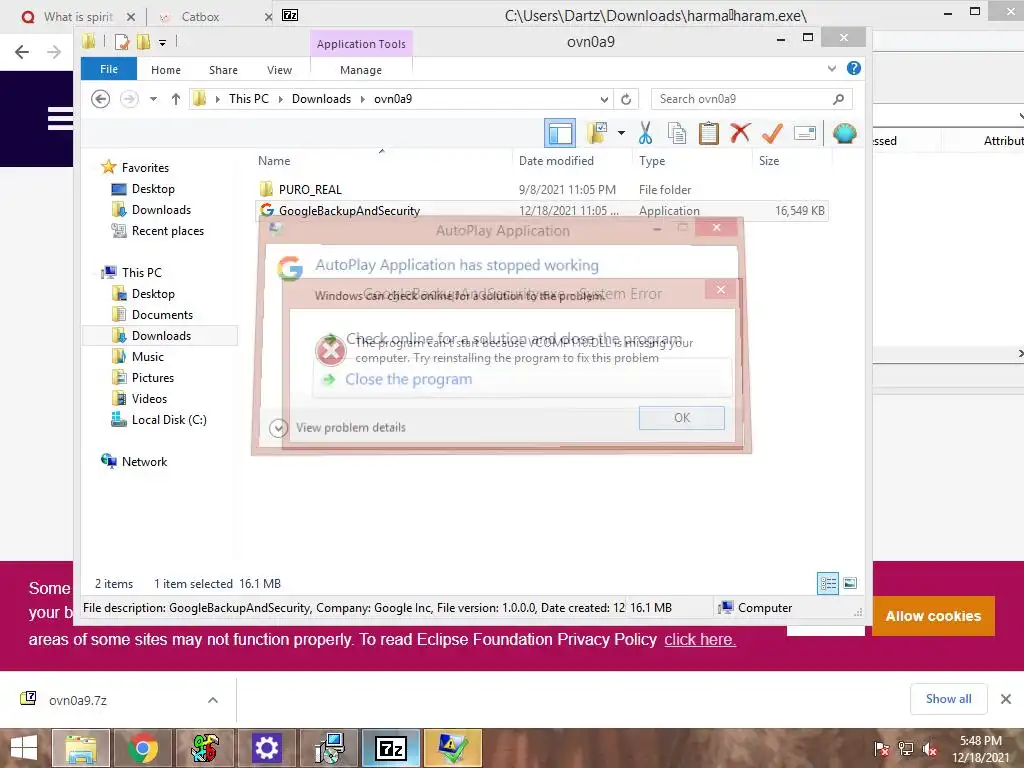
Task: Refresh the ovn0a9 folder view
Action: [626, 99]
